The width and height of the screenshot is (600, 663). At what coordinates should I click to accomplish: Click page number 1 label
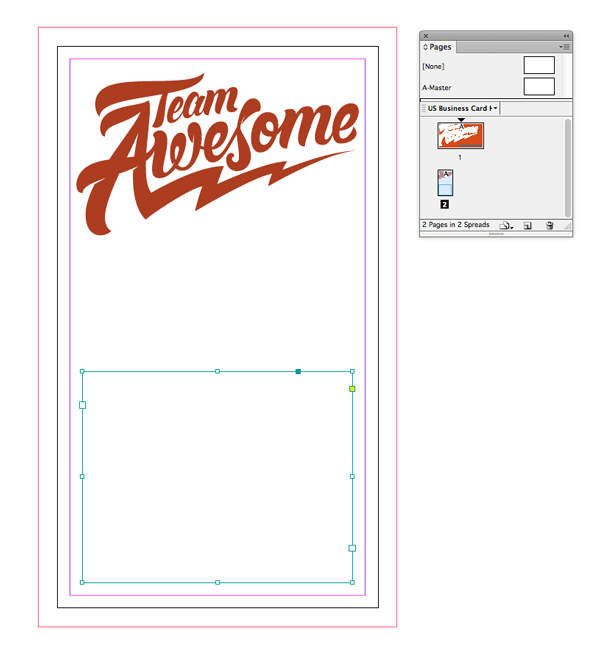point(460,157)
